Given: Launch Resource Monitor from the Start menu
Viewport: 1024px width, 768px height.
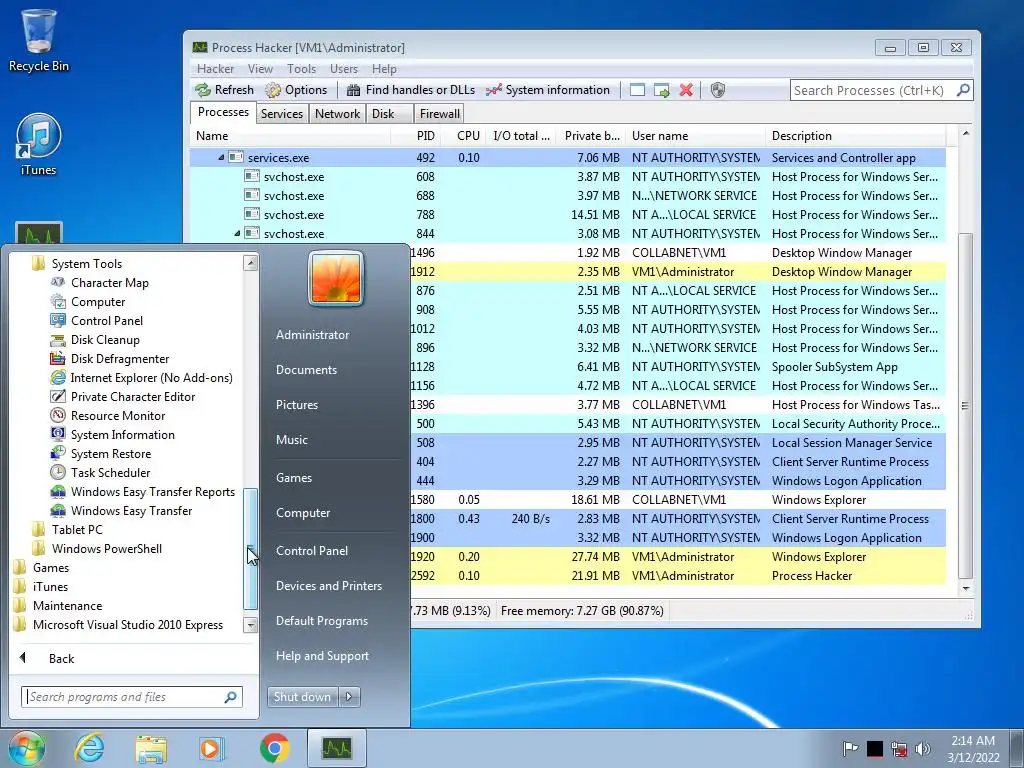Looking at the screenshot, I should [x=118, y=415].
